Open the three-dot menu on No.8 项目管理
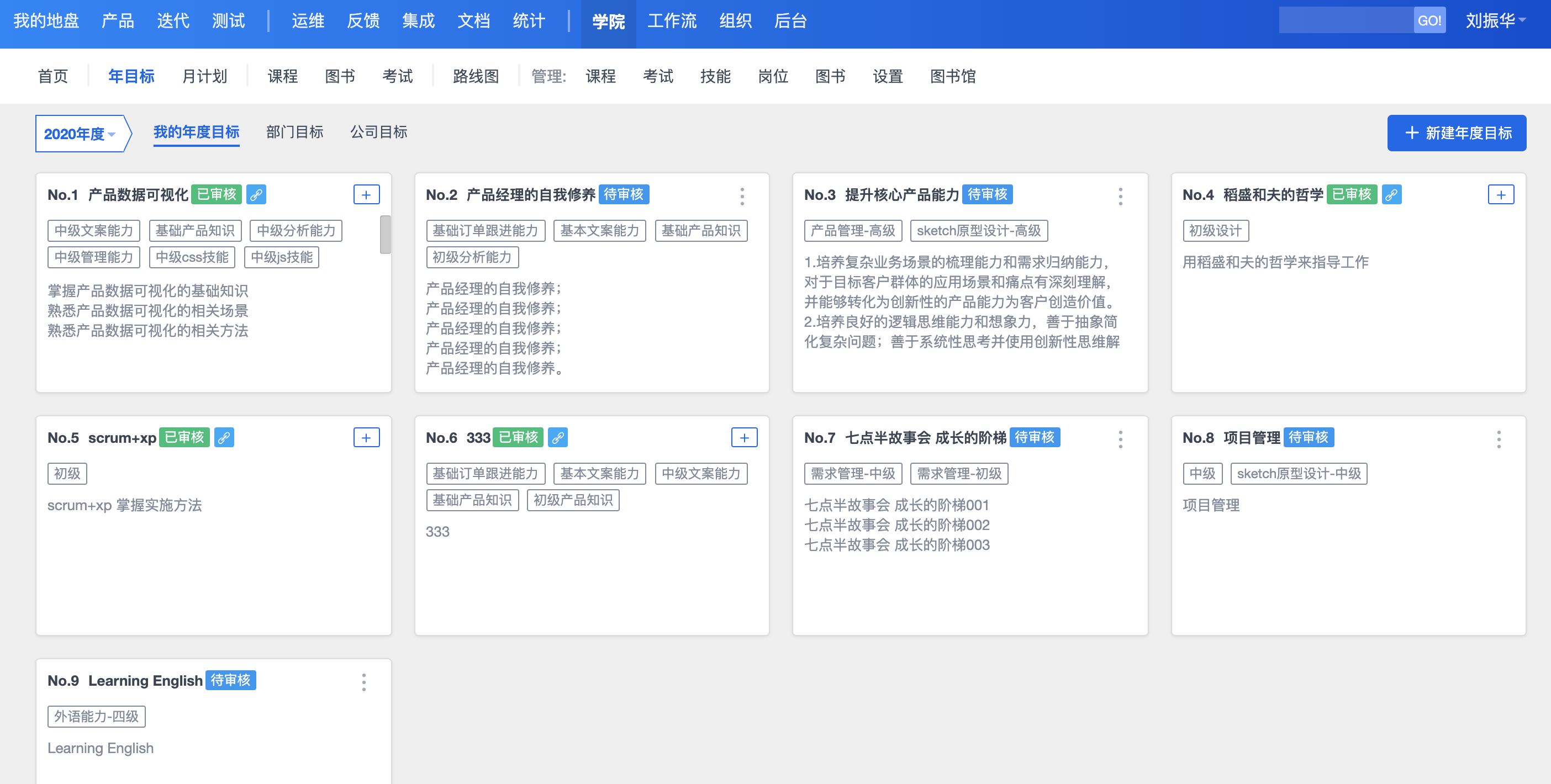Screen dimensions: 1551x784 1498,439
